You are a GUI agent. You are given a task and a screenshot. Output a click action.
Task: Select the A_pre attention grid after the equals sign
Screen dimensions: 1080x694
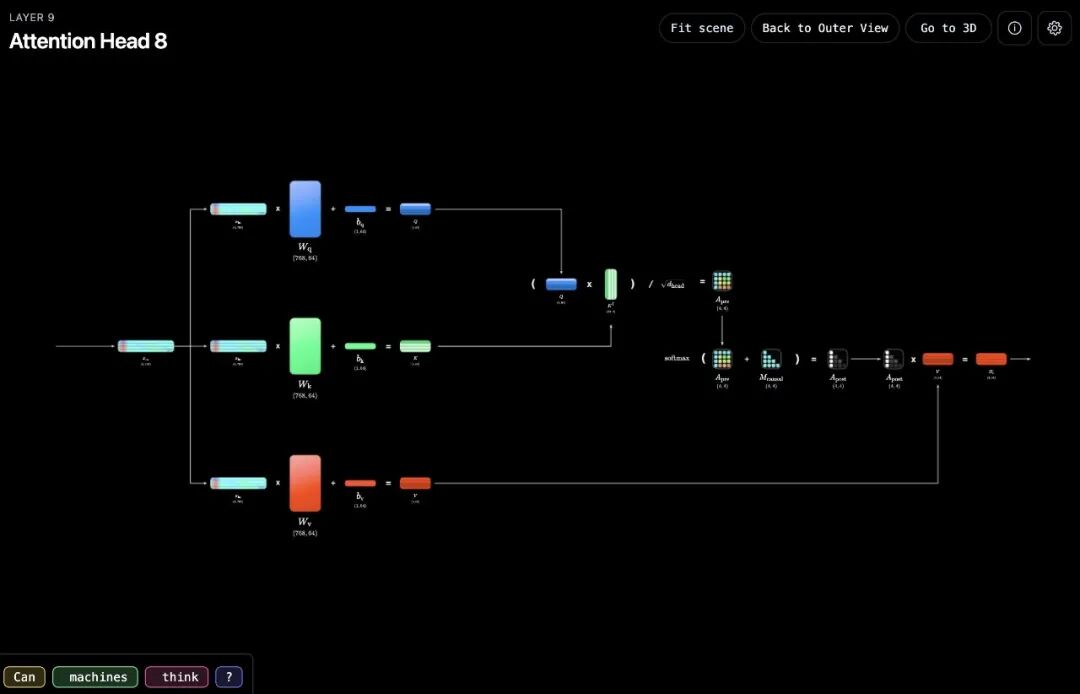pyautogui.click(x=722, y=281)
